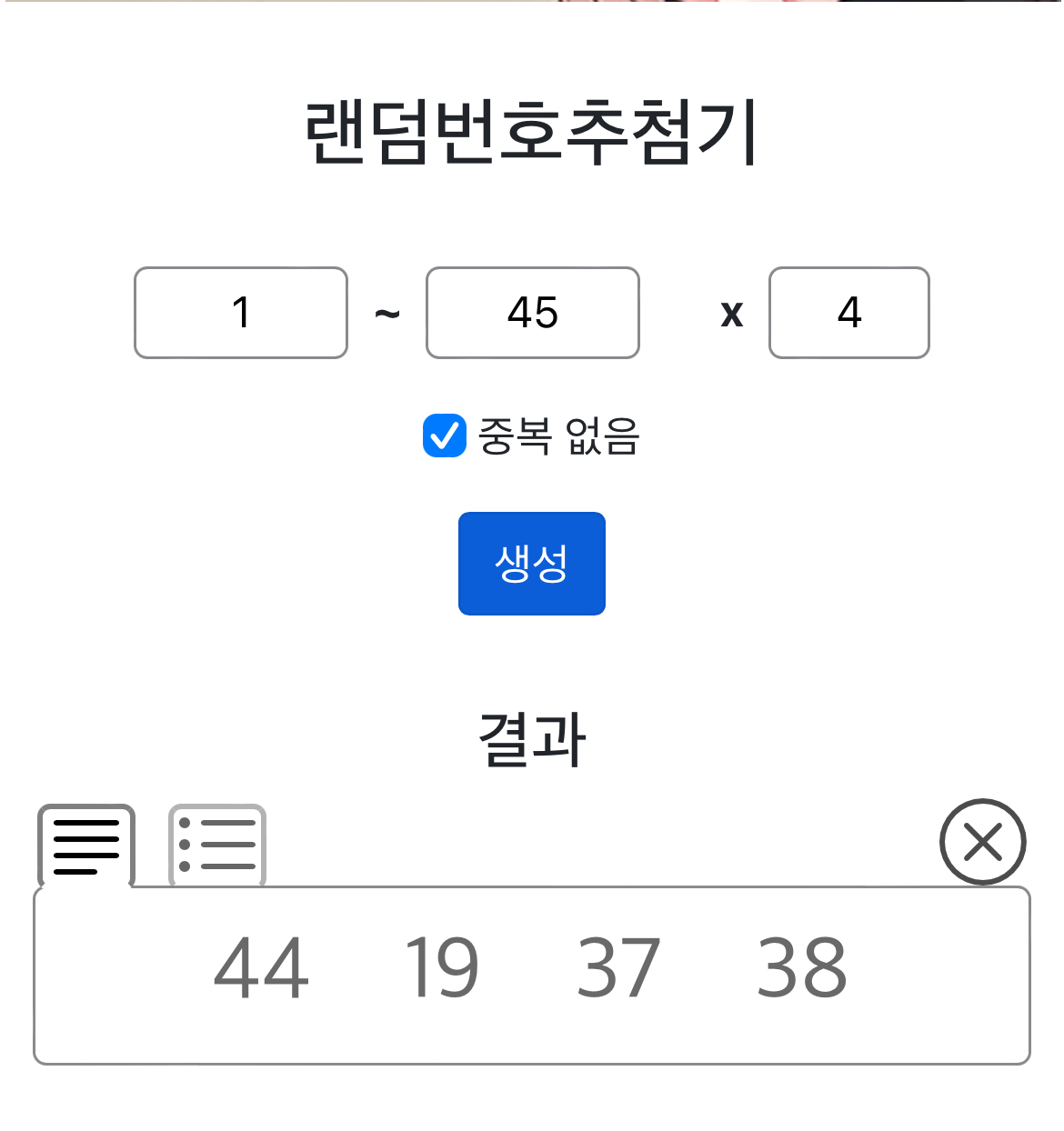This screenshot has width=1064, height=1131.
Task: Click the 랜덤번호추첨기 title
Action: (532, 134)
